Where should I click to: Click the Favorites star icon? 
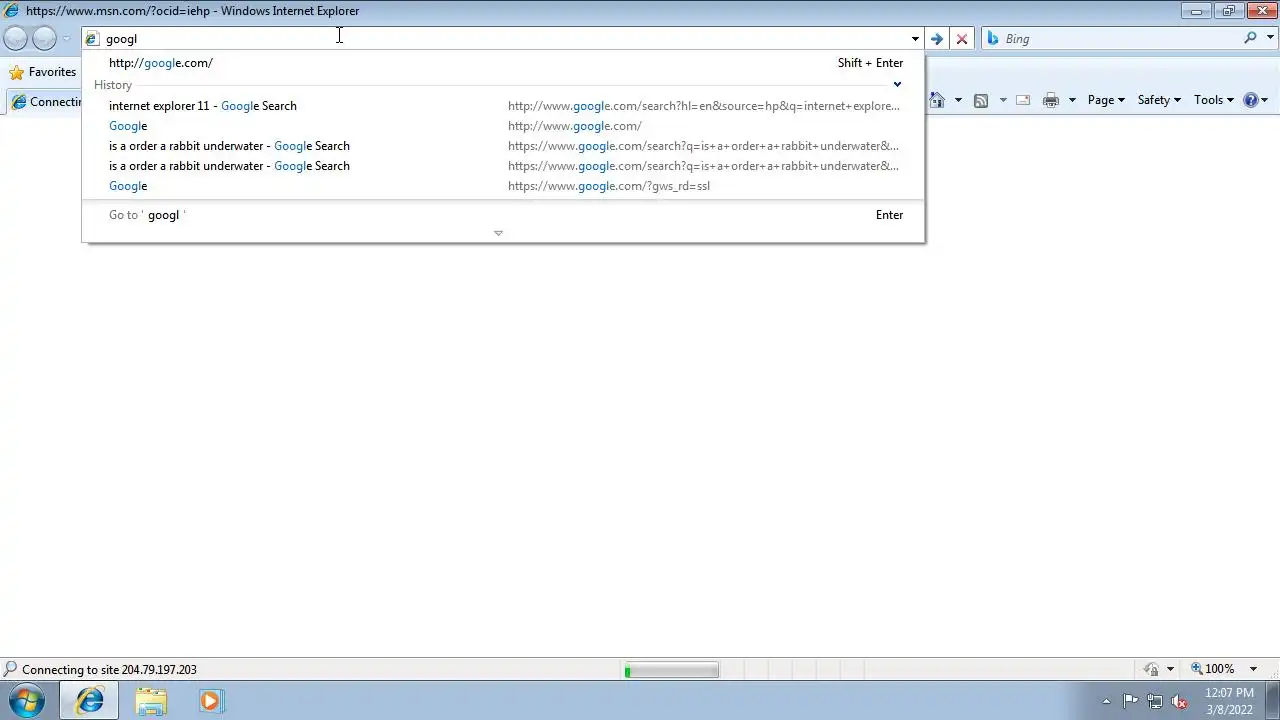point(16,72)
